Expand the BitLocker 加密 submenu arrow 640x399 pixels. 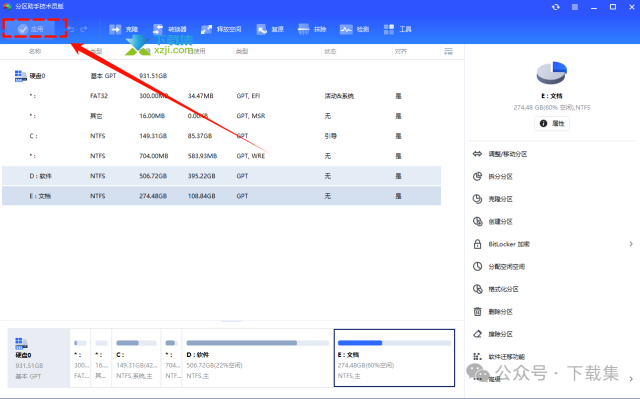[x=631, y=244]
